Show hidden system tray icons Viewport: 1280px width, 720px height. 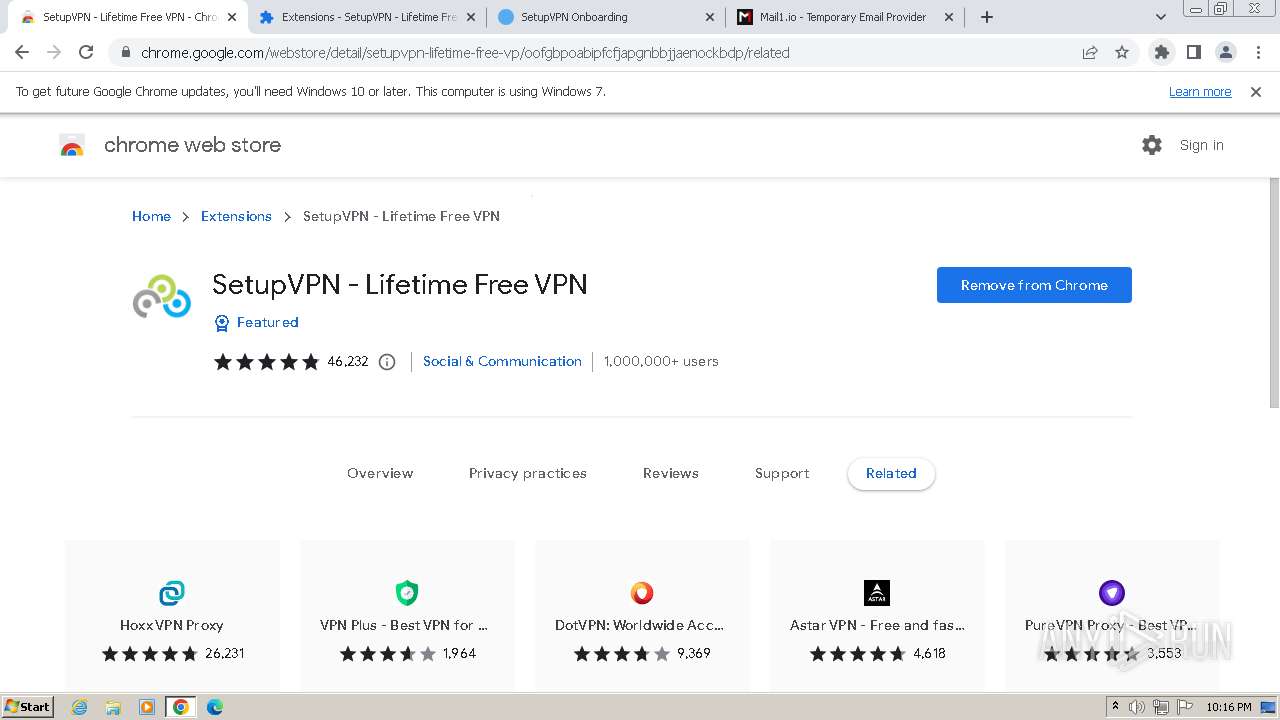tap(1115, 707)
